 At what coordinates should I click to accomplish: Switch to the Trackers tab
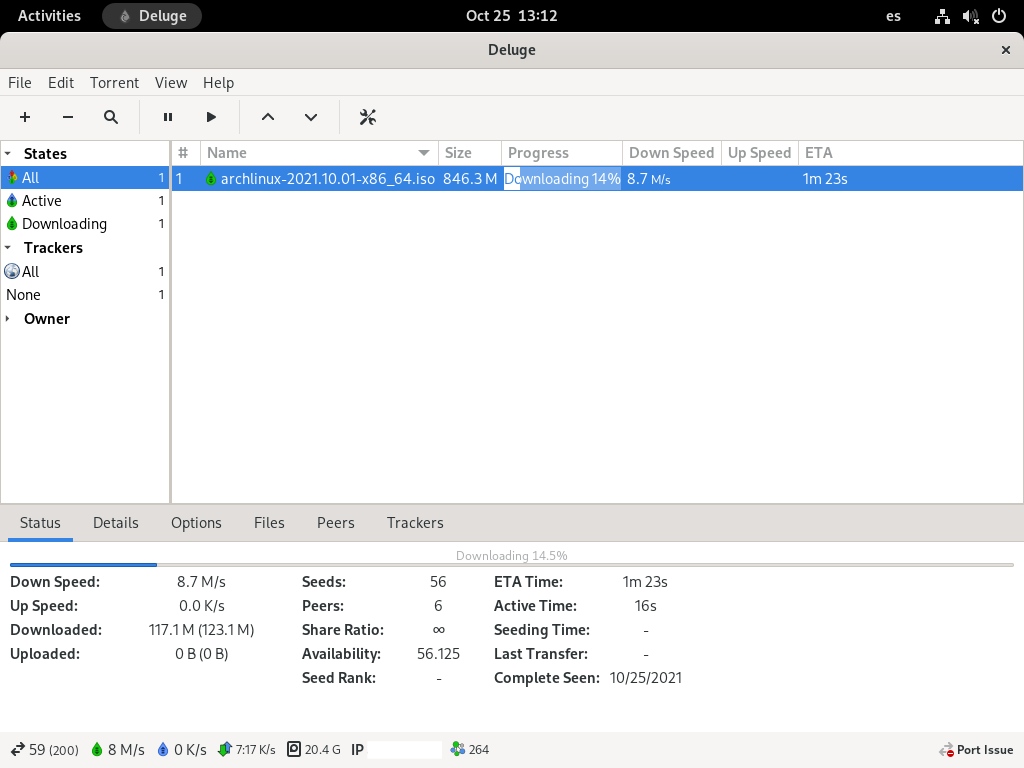pyautogui.click(x=415, y=522)
